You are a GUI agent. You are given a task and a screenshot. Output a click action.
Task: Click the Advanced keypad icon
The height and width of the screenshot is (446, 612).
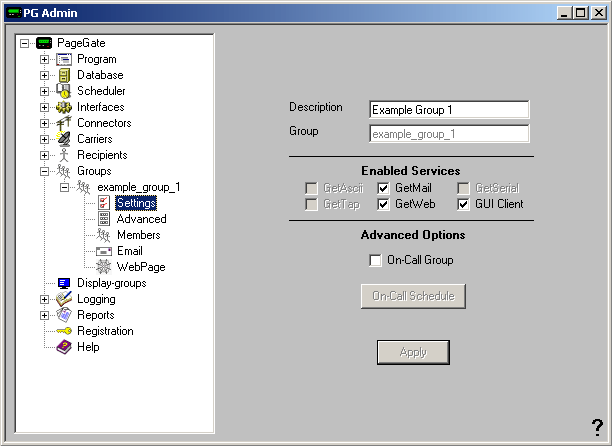click(x=104, y=219)
